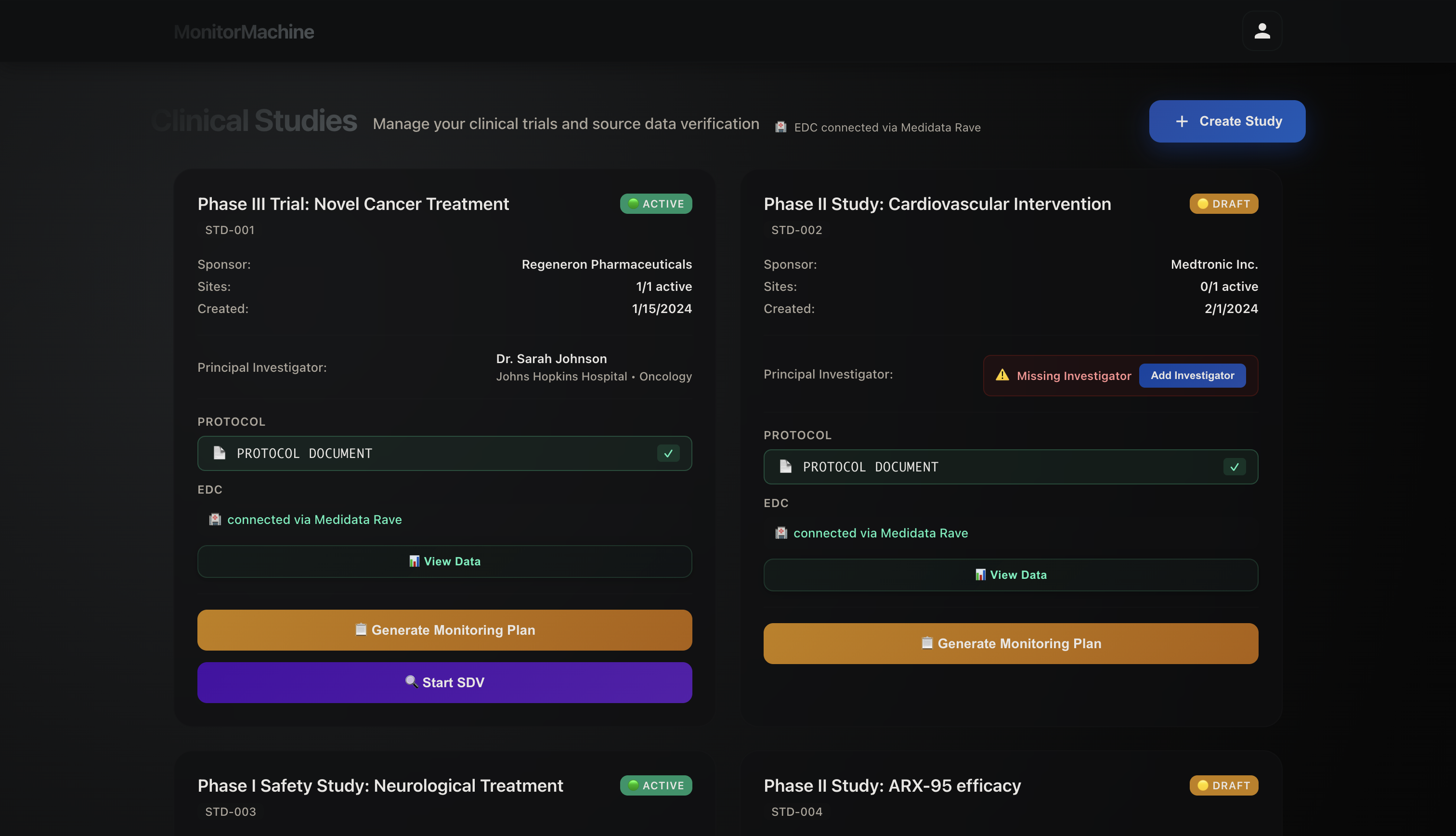Click hospital icon in STD-002 EDC section
Viewport: 1456px width, 836px height.
(x=780, y=533)
